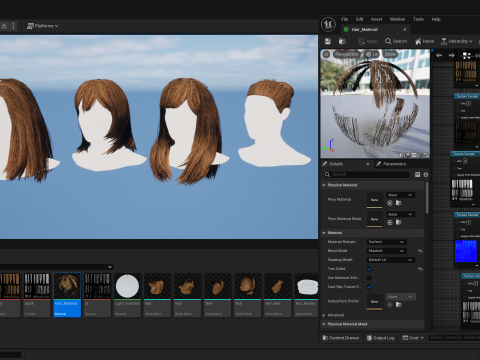
Task: Click the Apply toolbar button
Action: point(367,41)
